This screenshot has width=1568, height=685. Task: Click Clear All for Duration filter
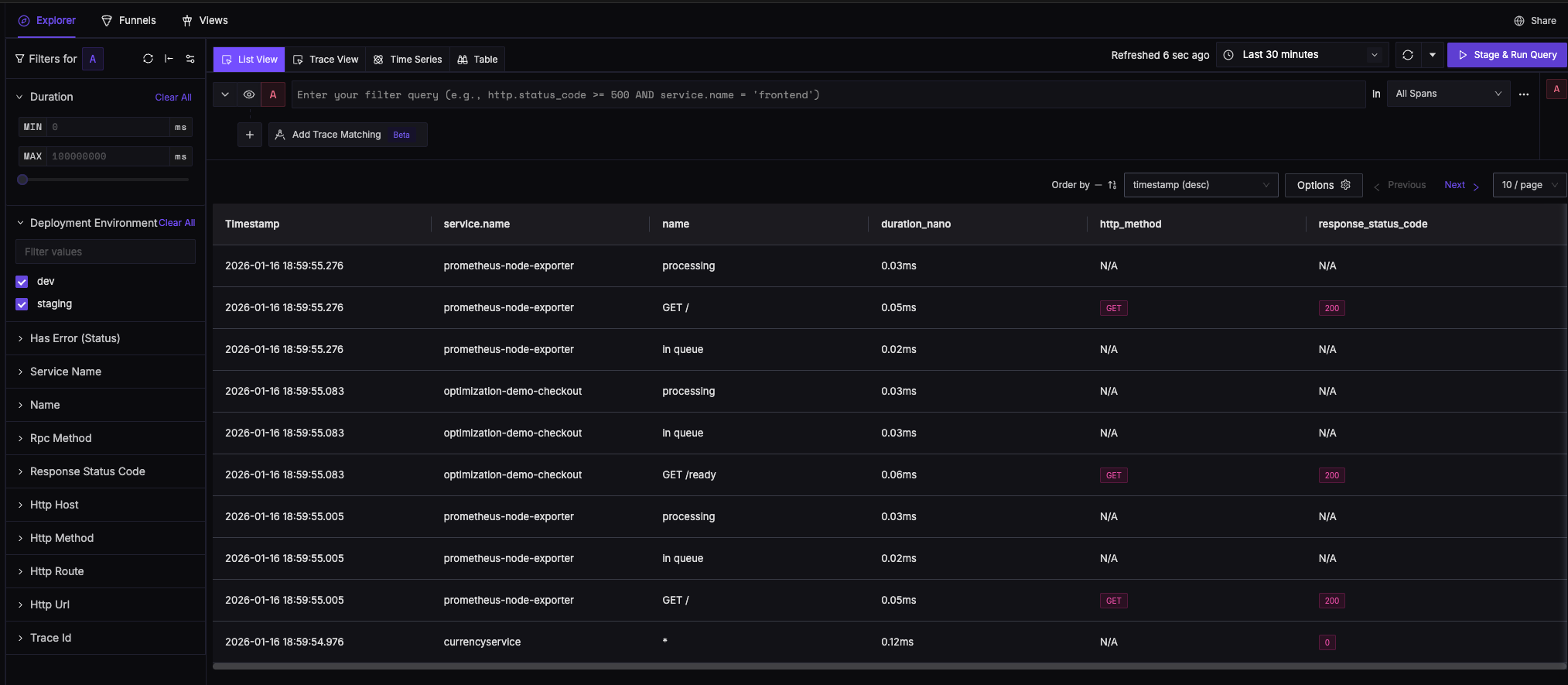[x=173, y=98]
